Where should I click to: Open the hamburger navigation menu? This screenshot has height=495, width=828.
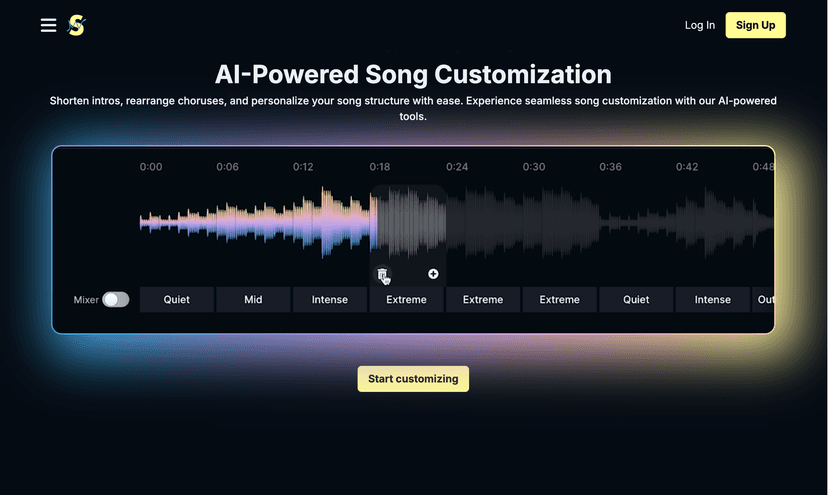tap(48, 25)
